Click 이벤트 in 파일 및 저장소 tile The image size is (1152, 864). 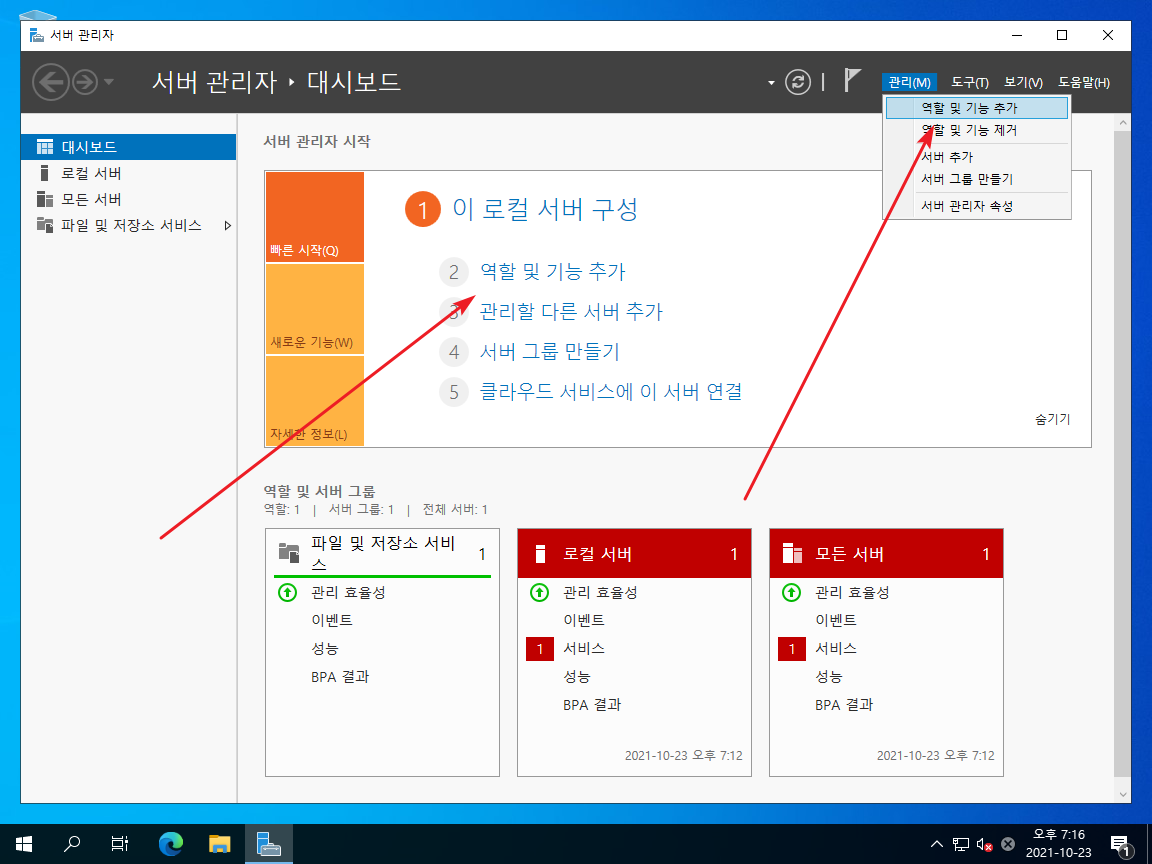[332, 620]
